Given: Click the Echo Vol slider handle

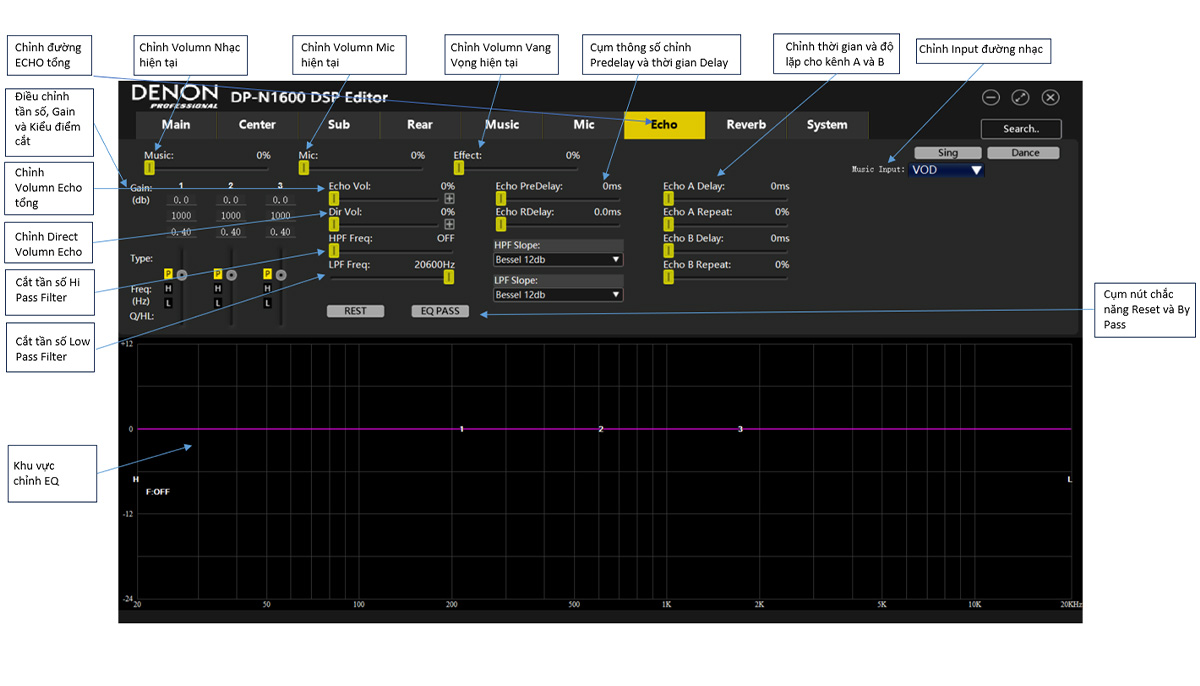Looking at the screenshot, I should (334, 199).
